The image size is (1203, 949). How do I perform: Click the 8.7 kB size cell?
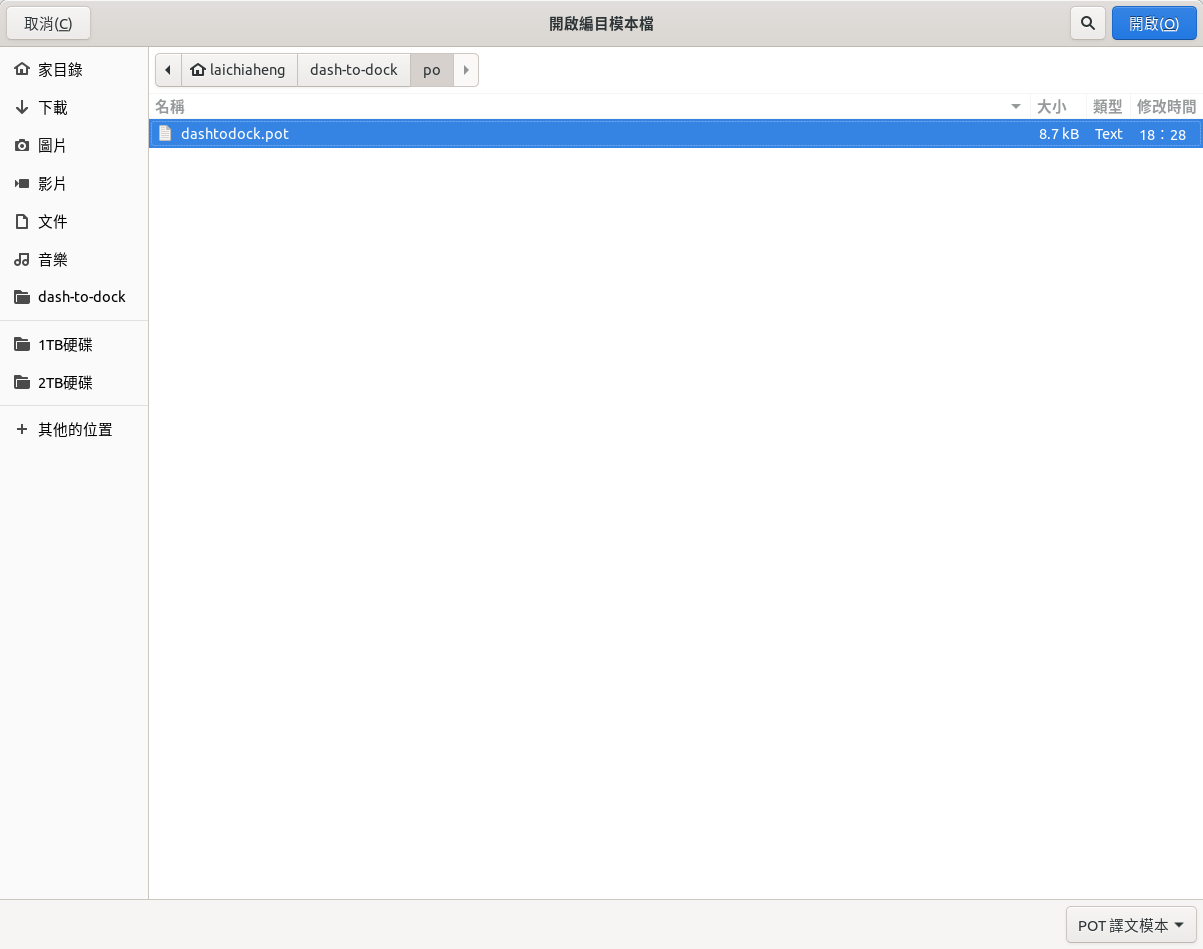point(1059,134)
